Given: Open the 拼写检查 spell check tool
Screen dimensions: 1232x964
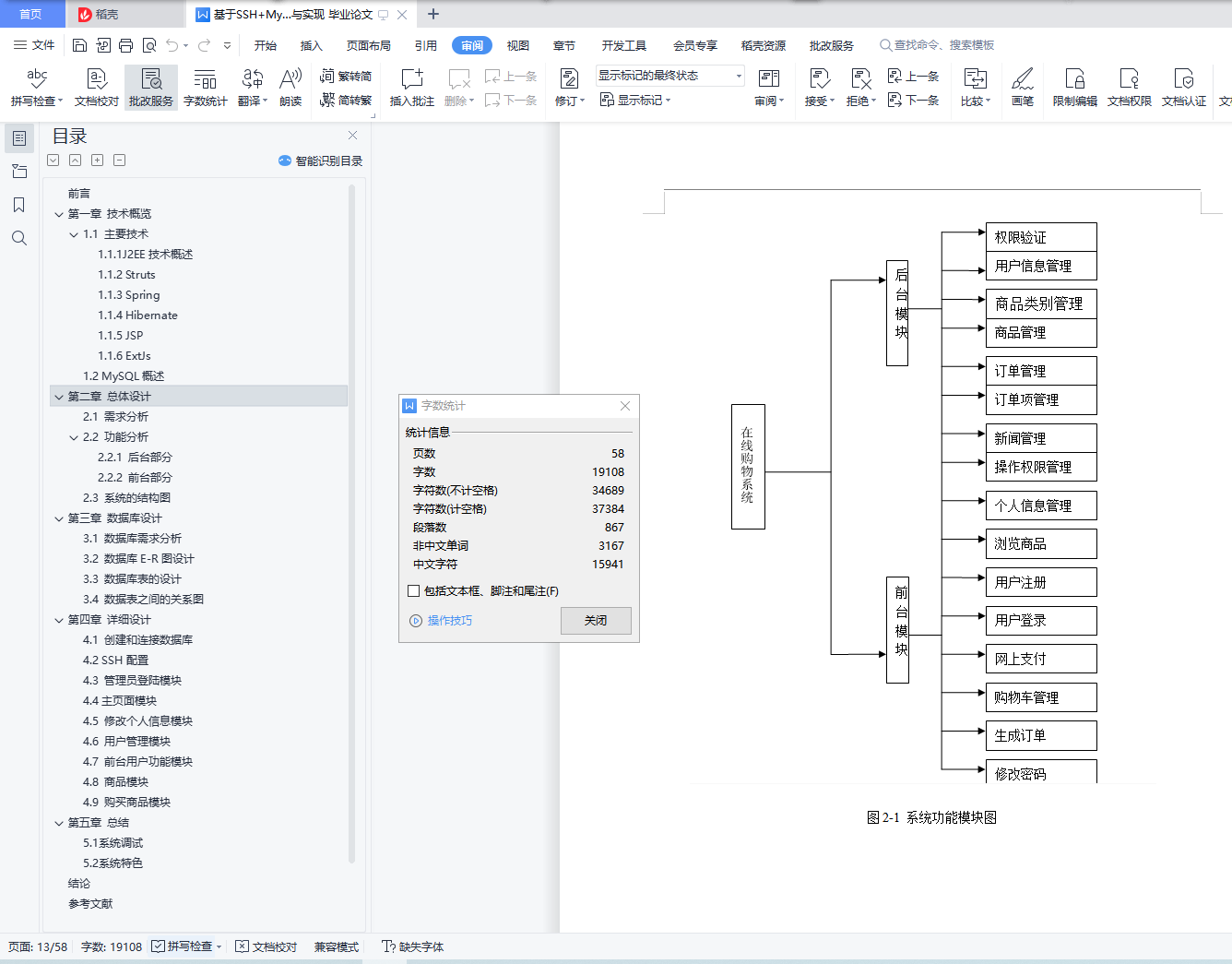Looking at the screenshot, I should click(x=37, y=88).
